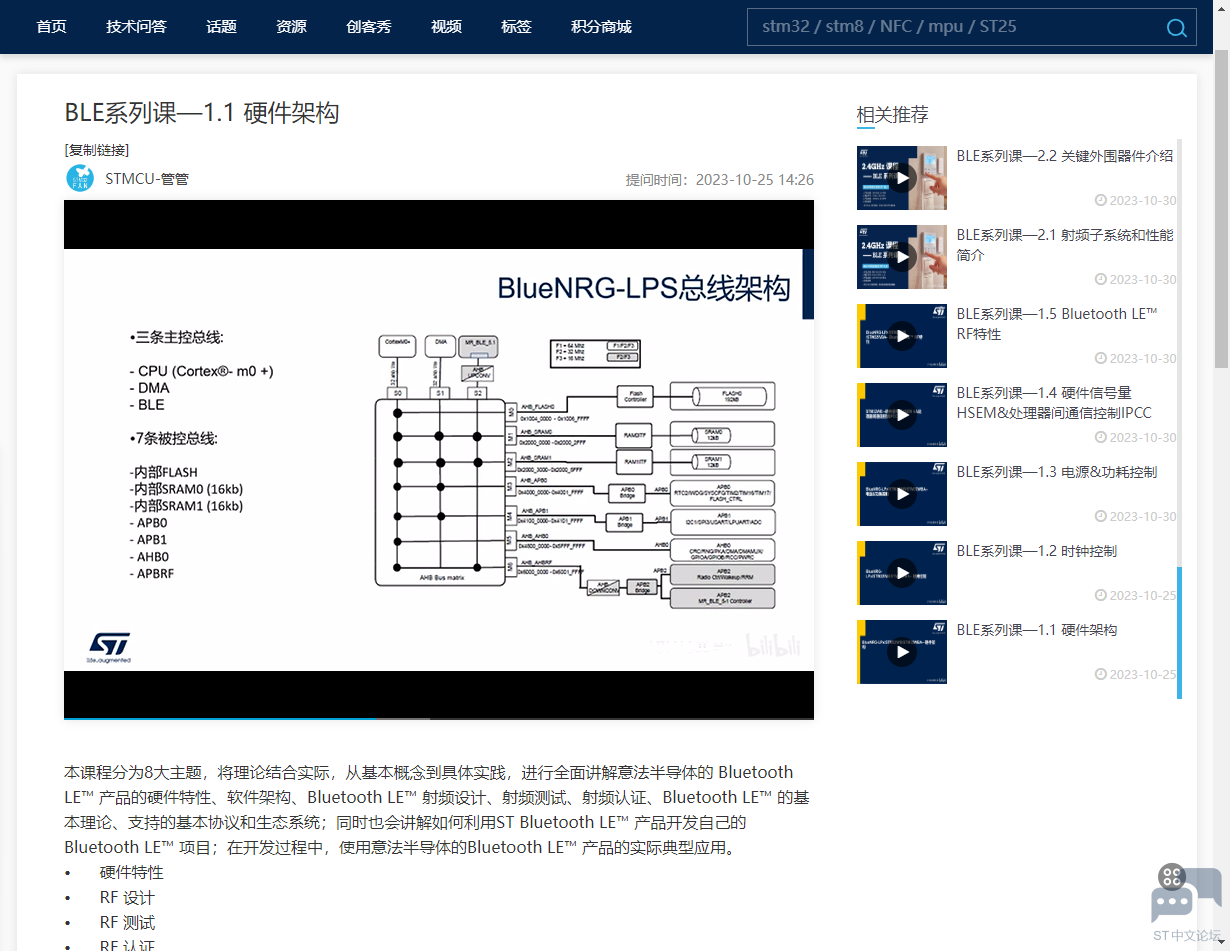1230x951 pixels.
Task: Click the title BLE系列课—1.1 硬件架构
Action: click(202, 113)
